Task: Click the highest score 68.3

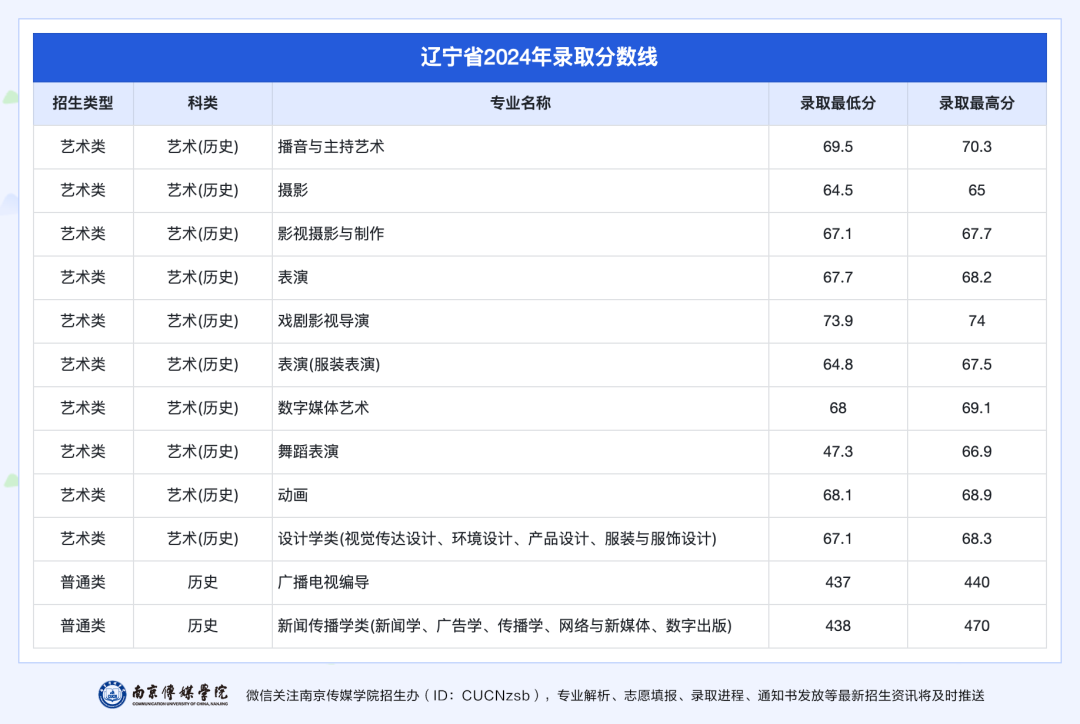Action: pos(977,539)
